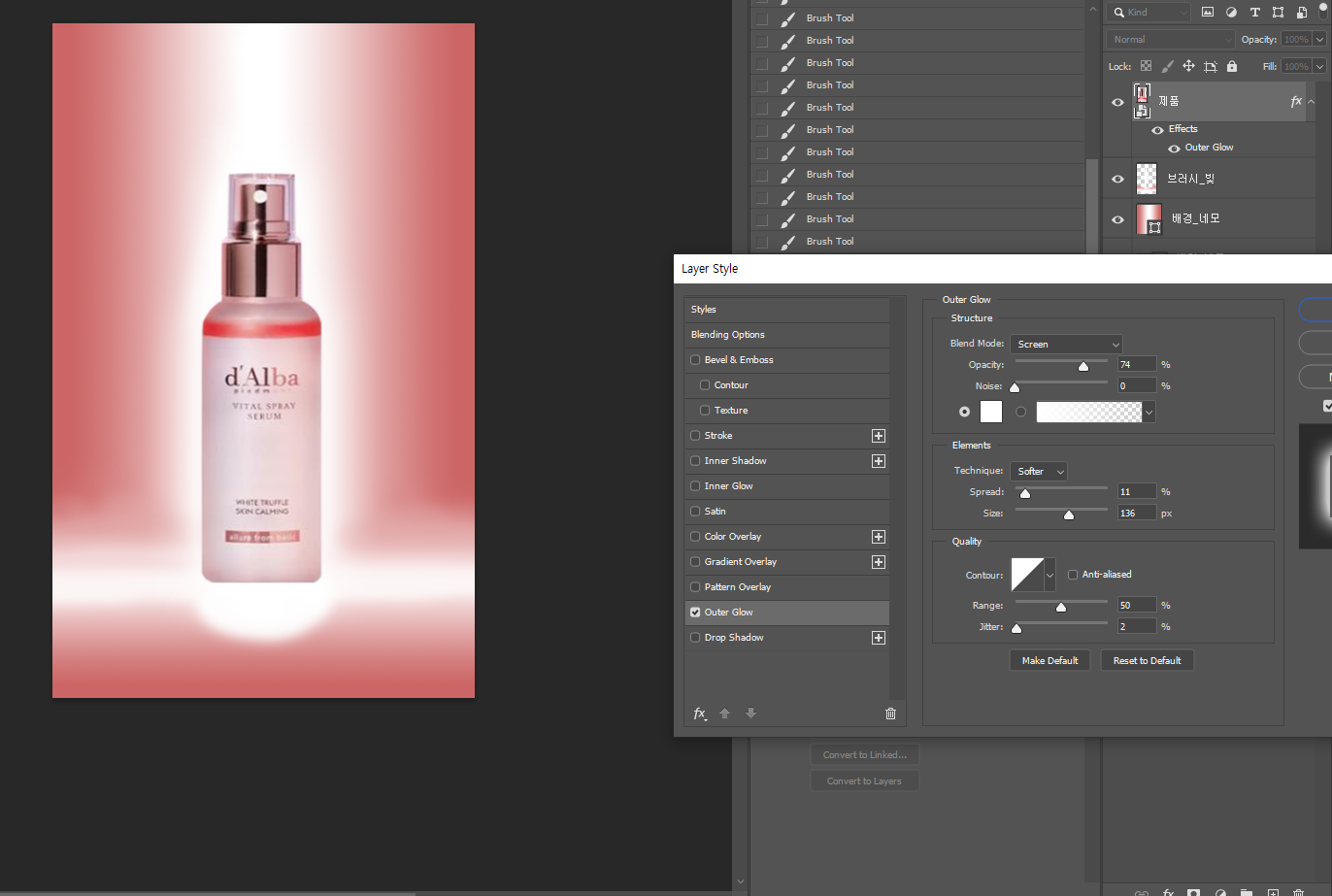Click the Jitter value field
This screenshot has width=1332, height=896.
click(x=1137, y=626)
